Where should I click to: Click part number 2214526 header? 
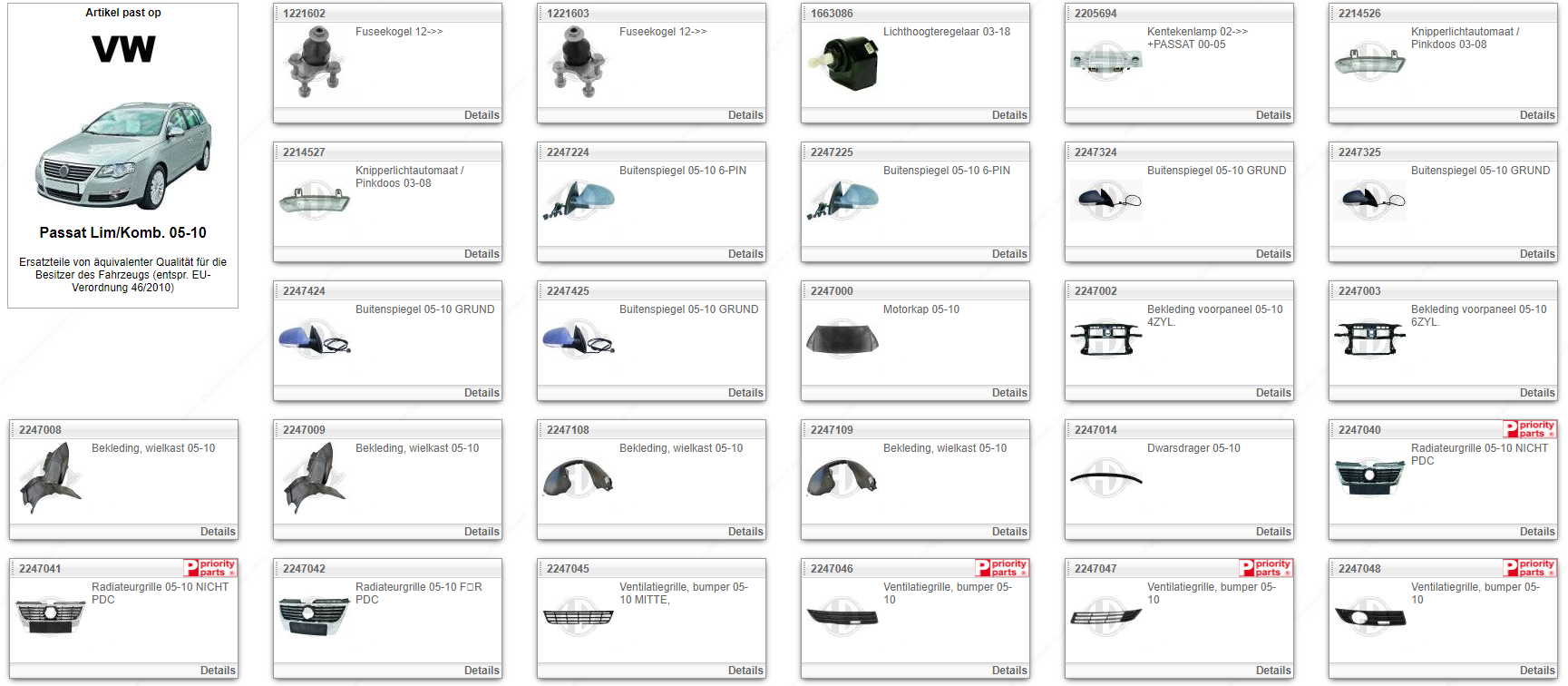(1359, 14)
